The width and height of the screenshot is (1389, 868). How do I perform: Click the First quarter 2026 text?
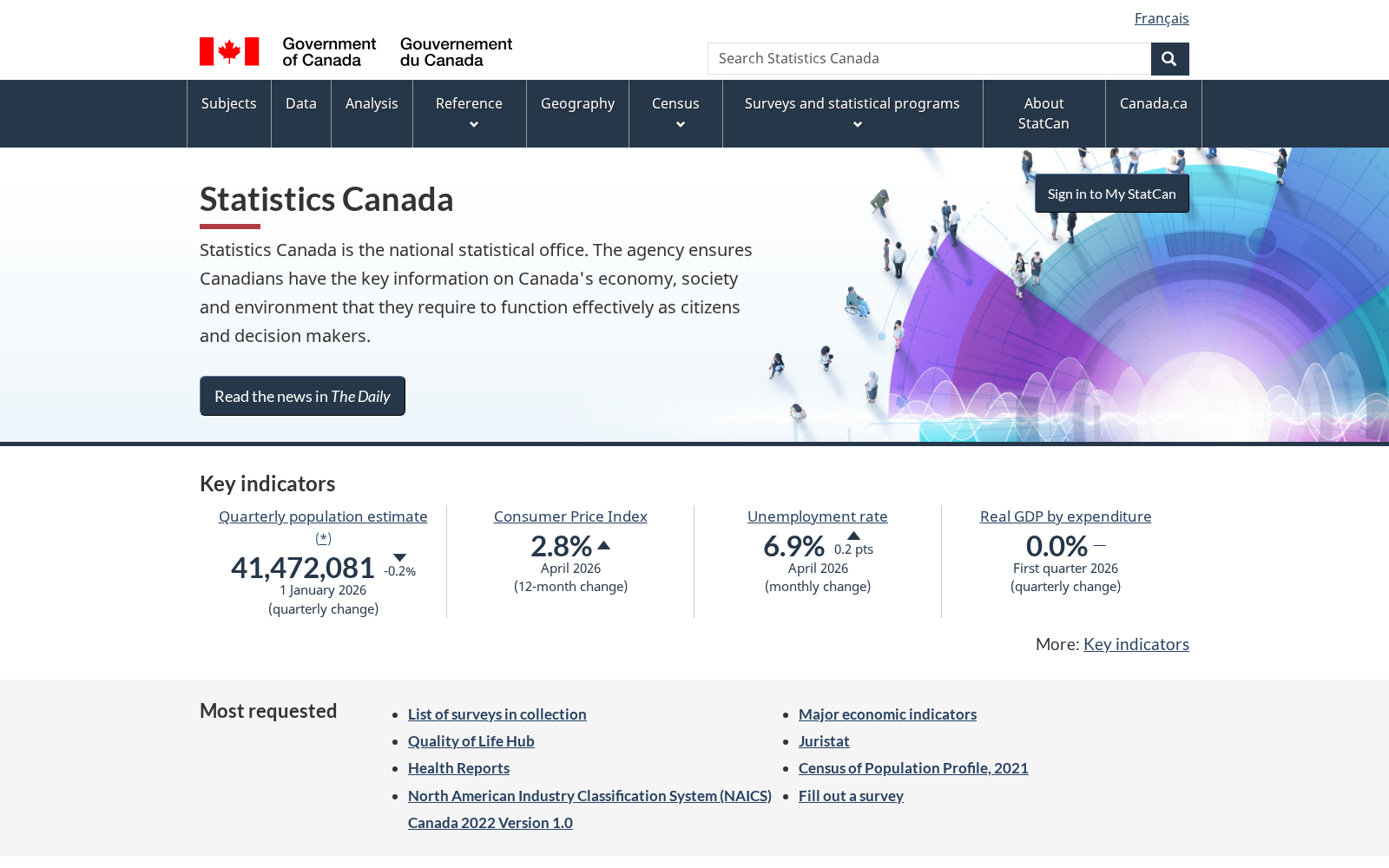[1066, 569]
